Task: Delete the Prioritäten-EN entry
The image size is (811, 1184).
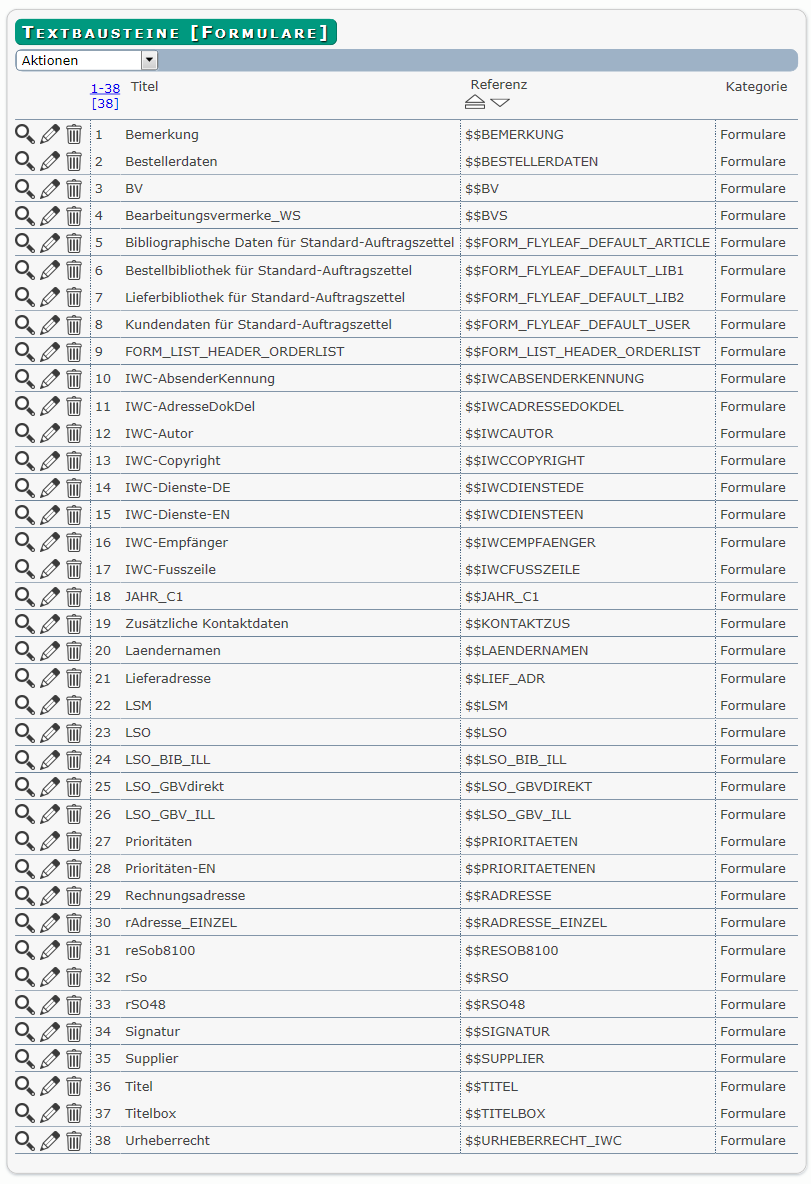Action: tap(74, 869)
